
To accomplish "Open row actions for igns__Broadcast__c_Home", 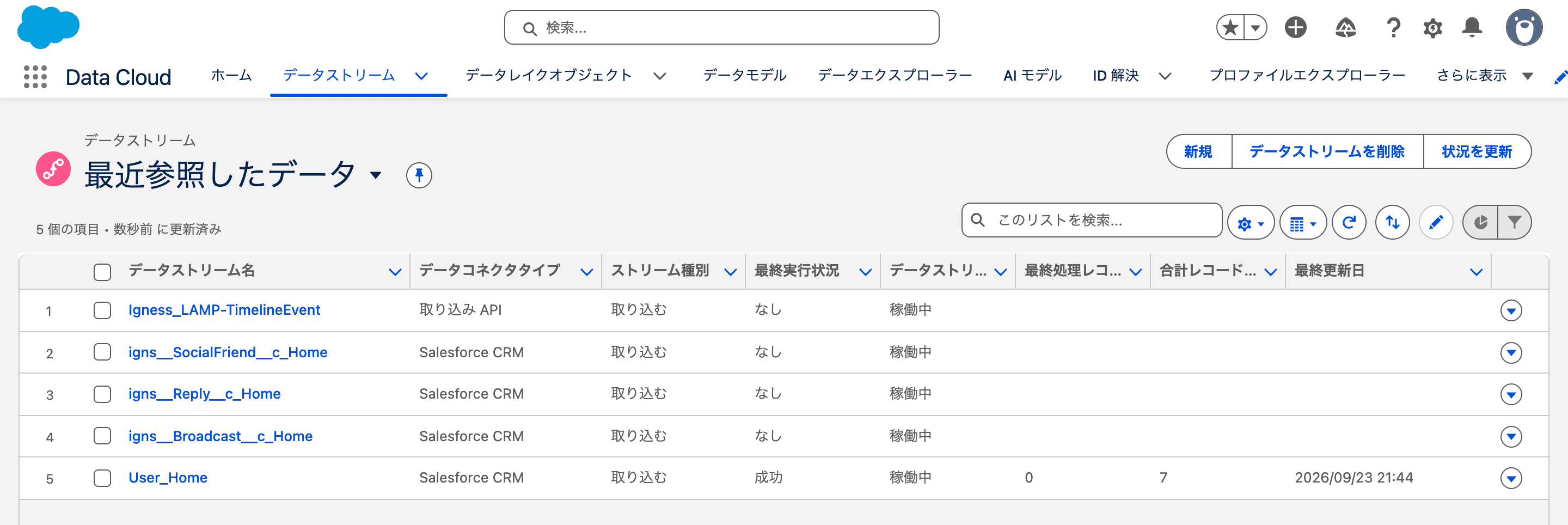I will pyautogui.click(x=1511, y=437).
